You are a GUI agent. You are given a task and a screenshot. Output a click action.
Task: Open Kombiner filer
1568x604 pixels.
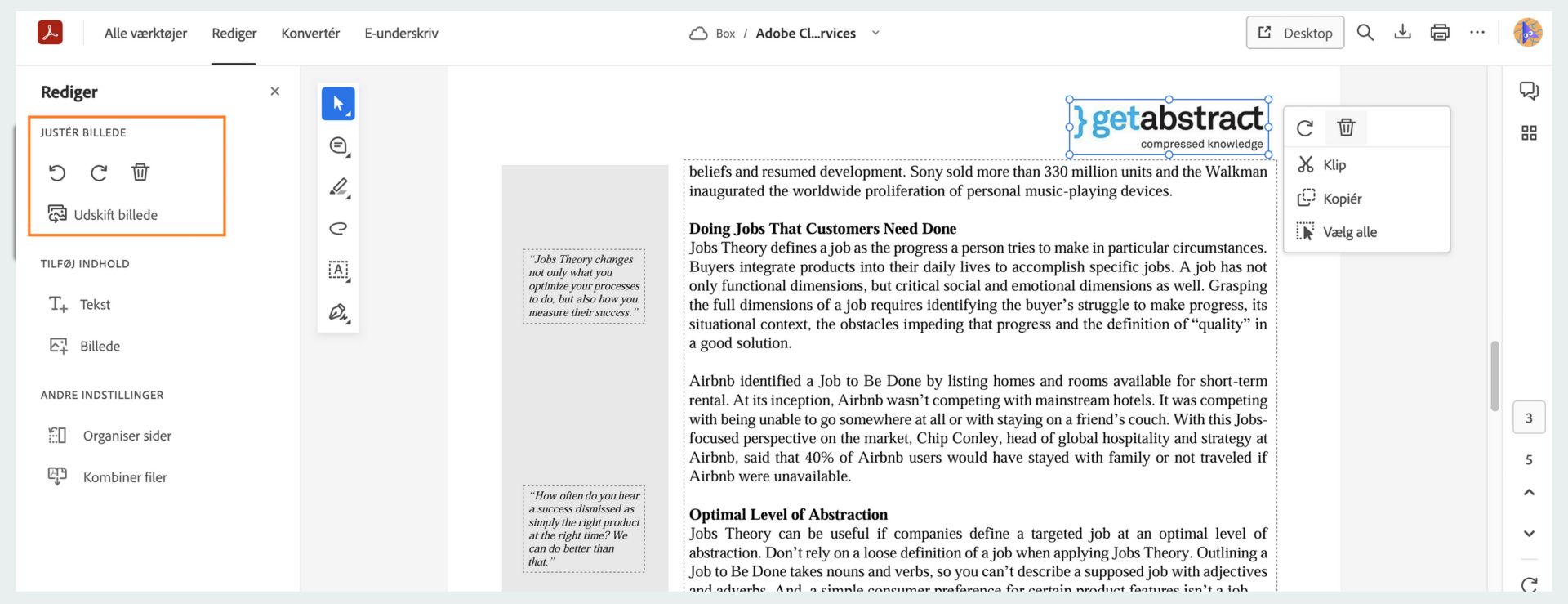pyautogui.click(x=108, y=477)
